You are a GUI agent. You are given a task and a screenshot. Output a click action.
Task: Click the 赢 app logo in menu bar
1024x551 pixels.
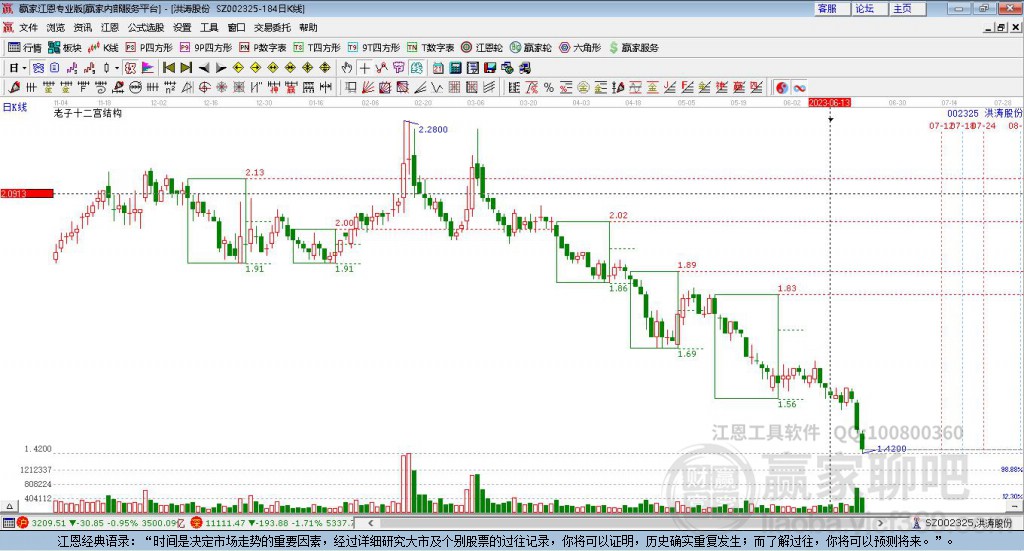pos(8,27)
